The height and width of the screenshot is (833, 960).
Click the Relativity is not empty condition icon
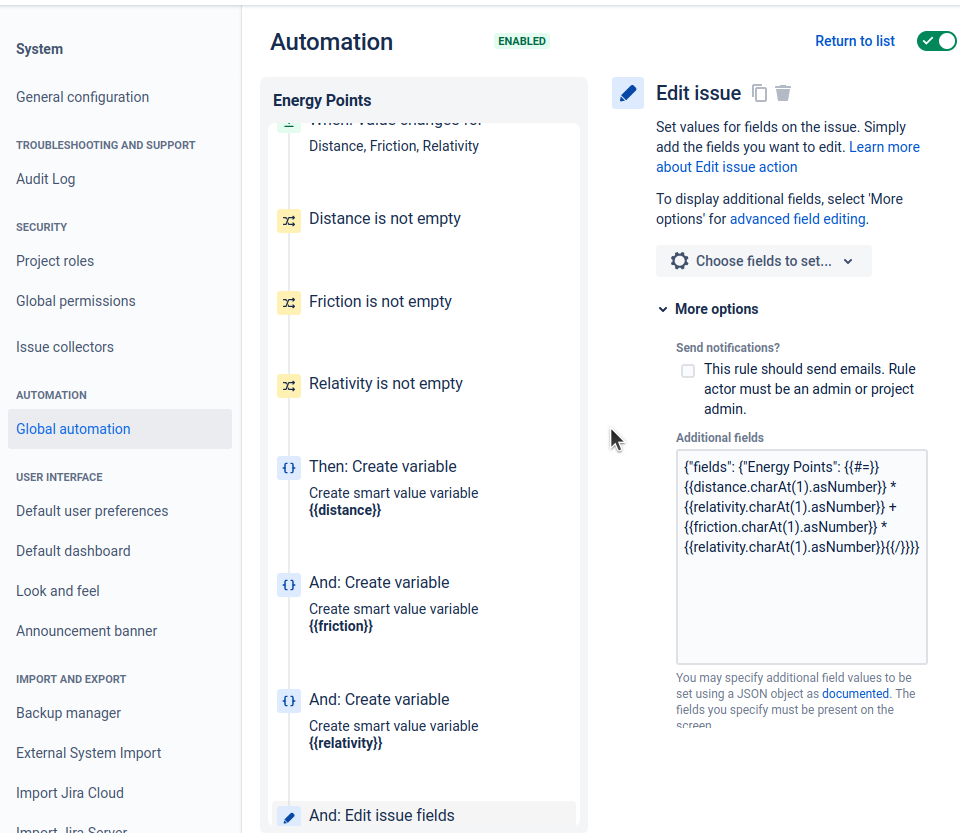[289, 385]
